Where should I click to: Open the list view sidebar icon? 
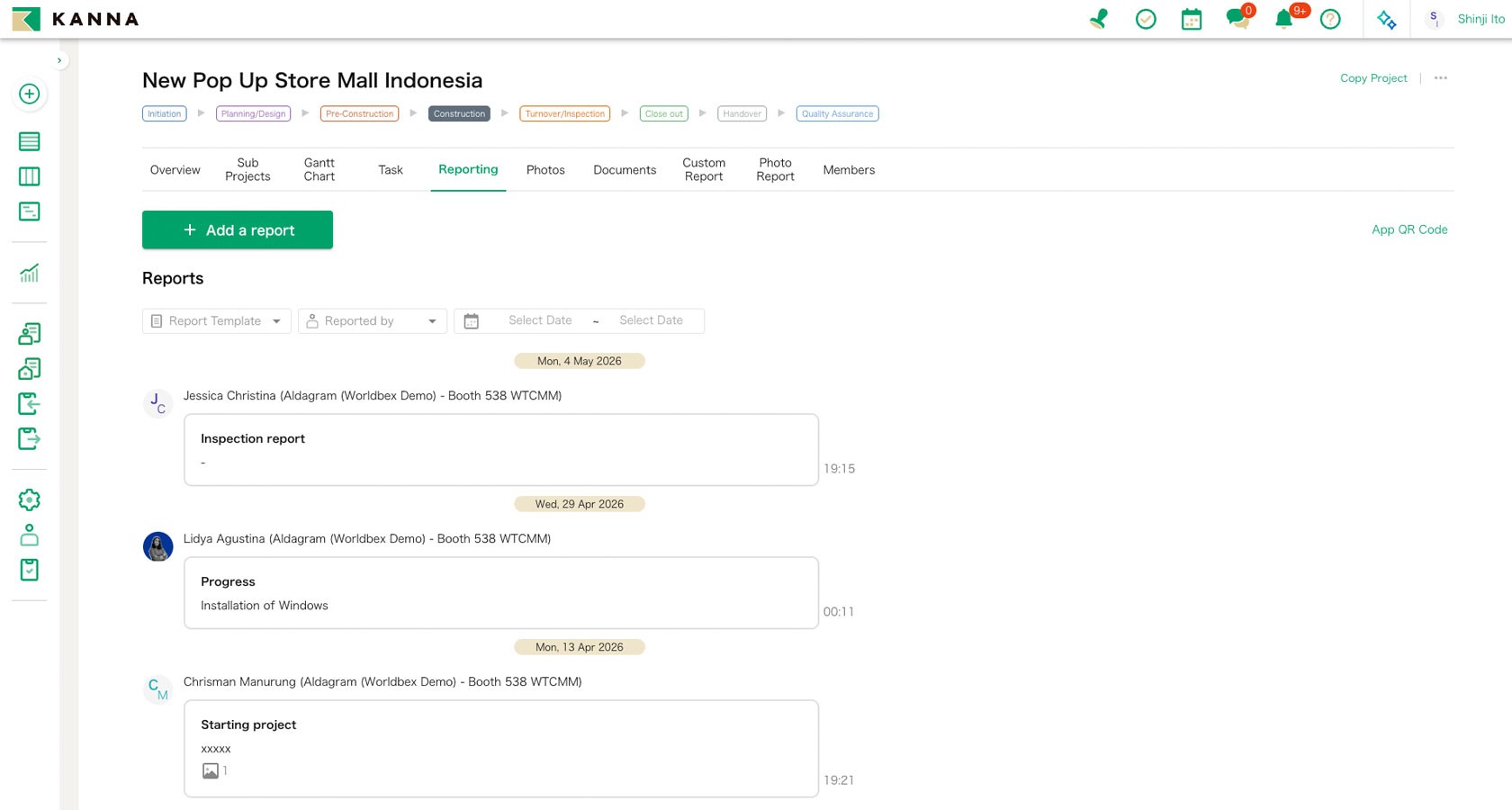click(30, 141)
